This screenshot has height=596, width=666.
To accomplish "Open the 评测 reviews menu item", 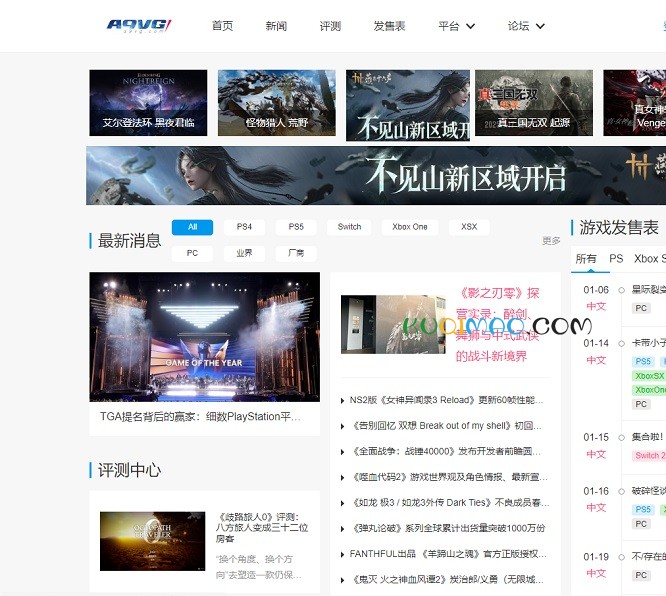I will [x=330, y=26].
